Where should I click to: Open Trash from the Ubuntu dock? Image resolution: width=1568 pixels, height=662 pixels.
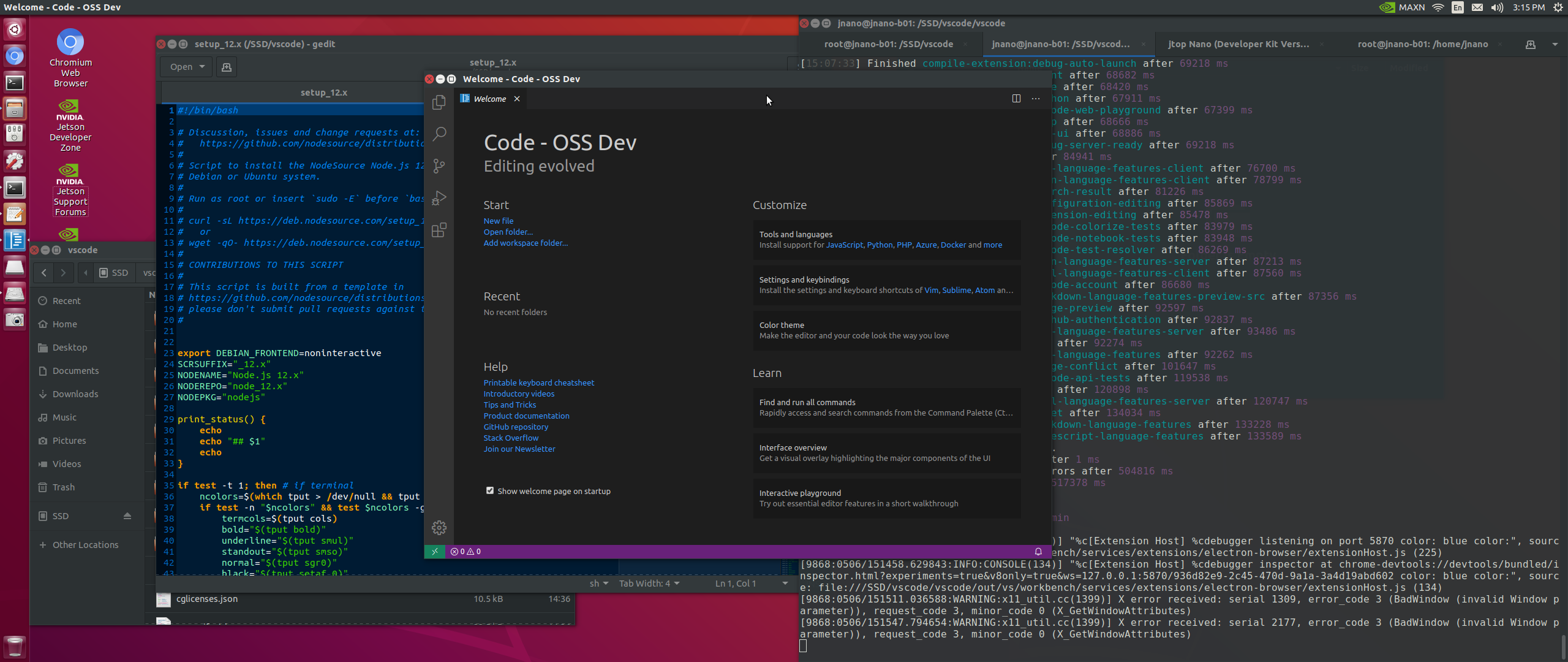tap(15, 646)
